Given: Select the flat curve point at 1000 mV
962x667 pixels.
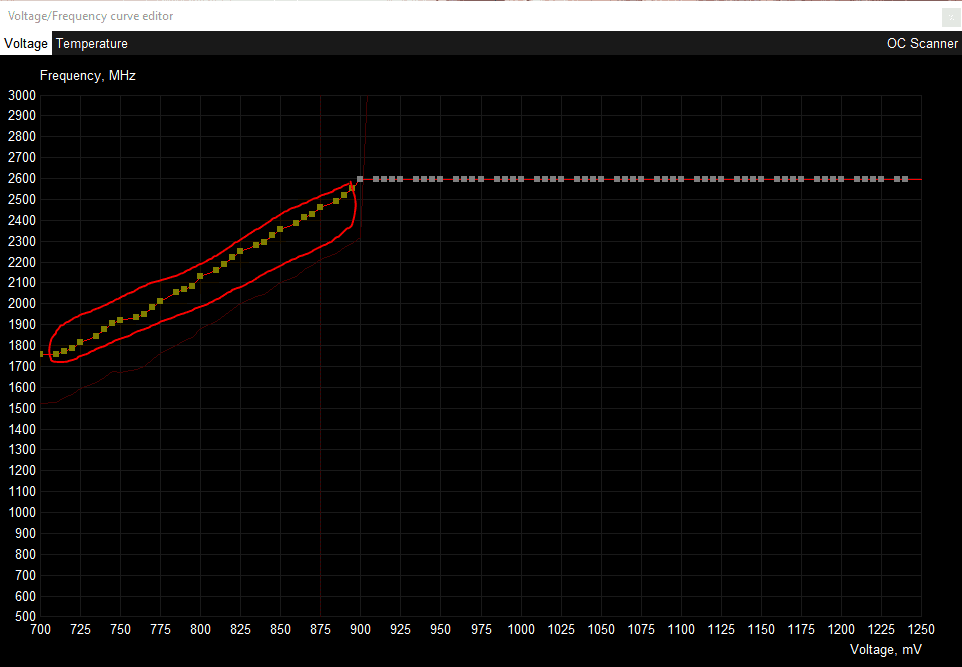Looking at the screenshot, I should 521,179.
